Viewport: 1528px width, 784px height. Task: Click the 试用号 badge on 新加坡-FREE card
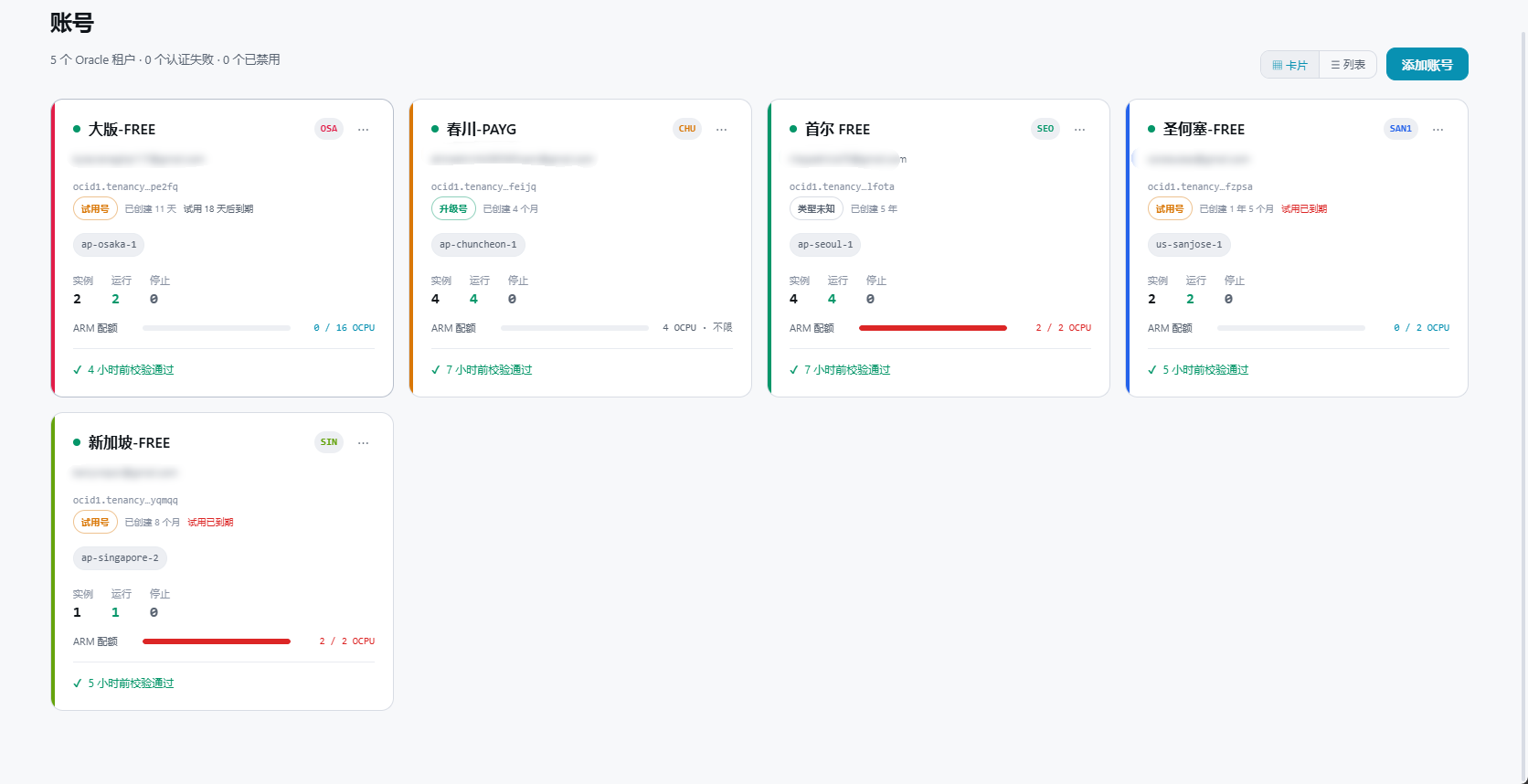[95, 523]
